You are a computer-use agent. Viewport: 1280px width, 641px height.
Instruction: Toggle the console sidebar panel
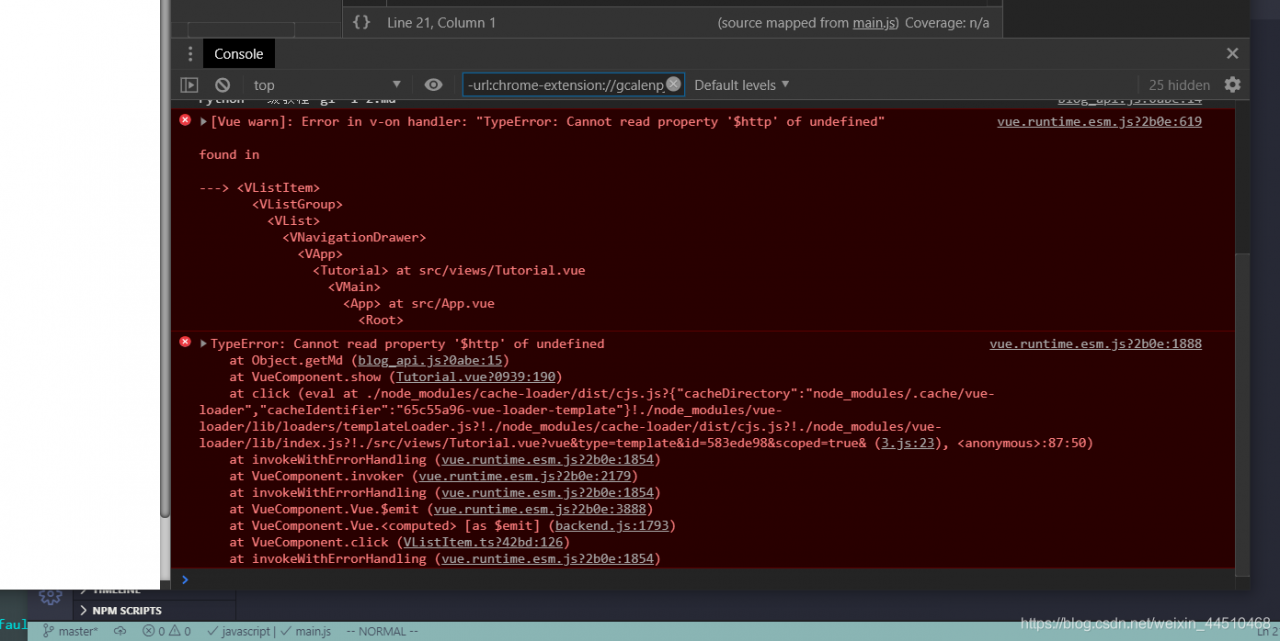(189, 85)
